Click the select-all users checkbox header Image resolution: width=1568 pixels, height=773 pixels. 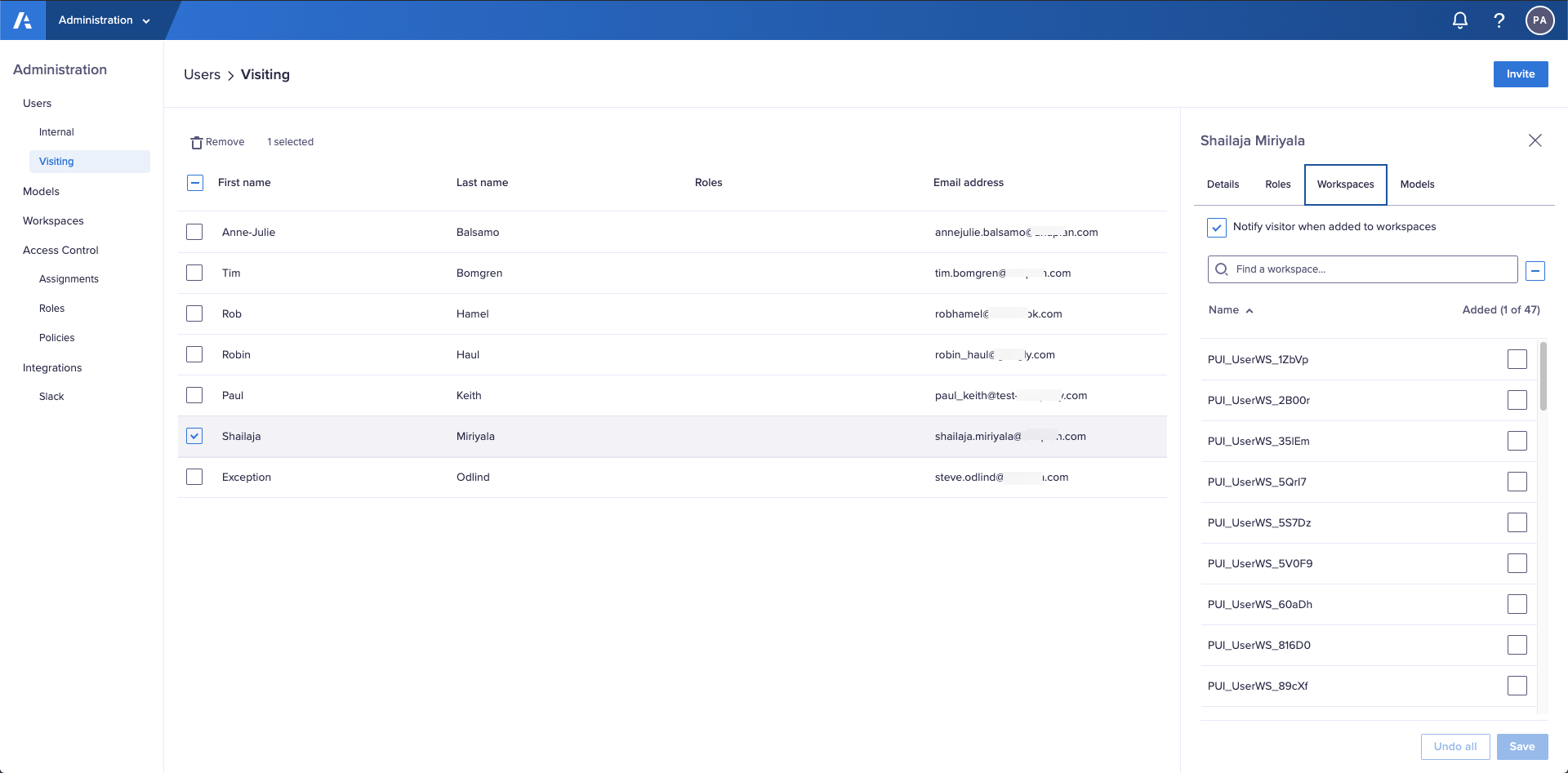coord(194,183)
